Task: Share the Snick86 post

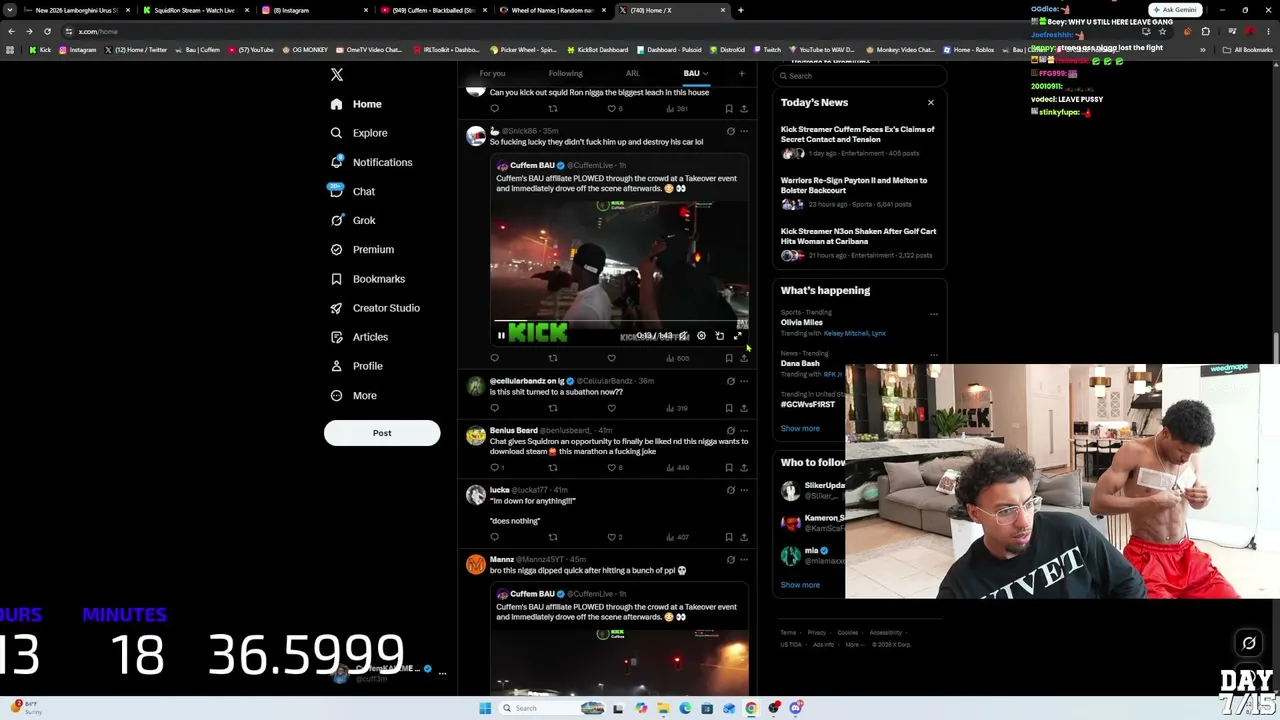Action: coord(744,358)
